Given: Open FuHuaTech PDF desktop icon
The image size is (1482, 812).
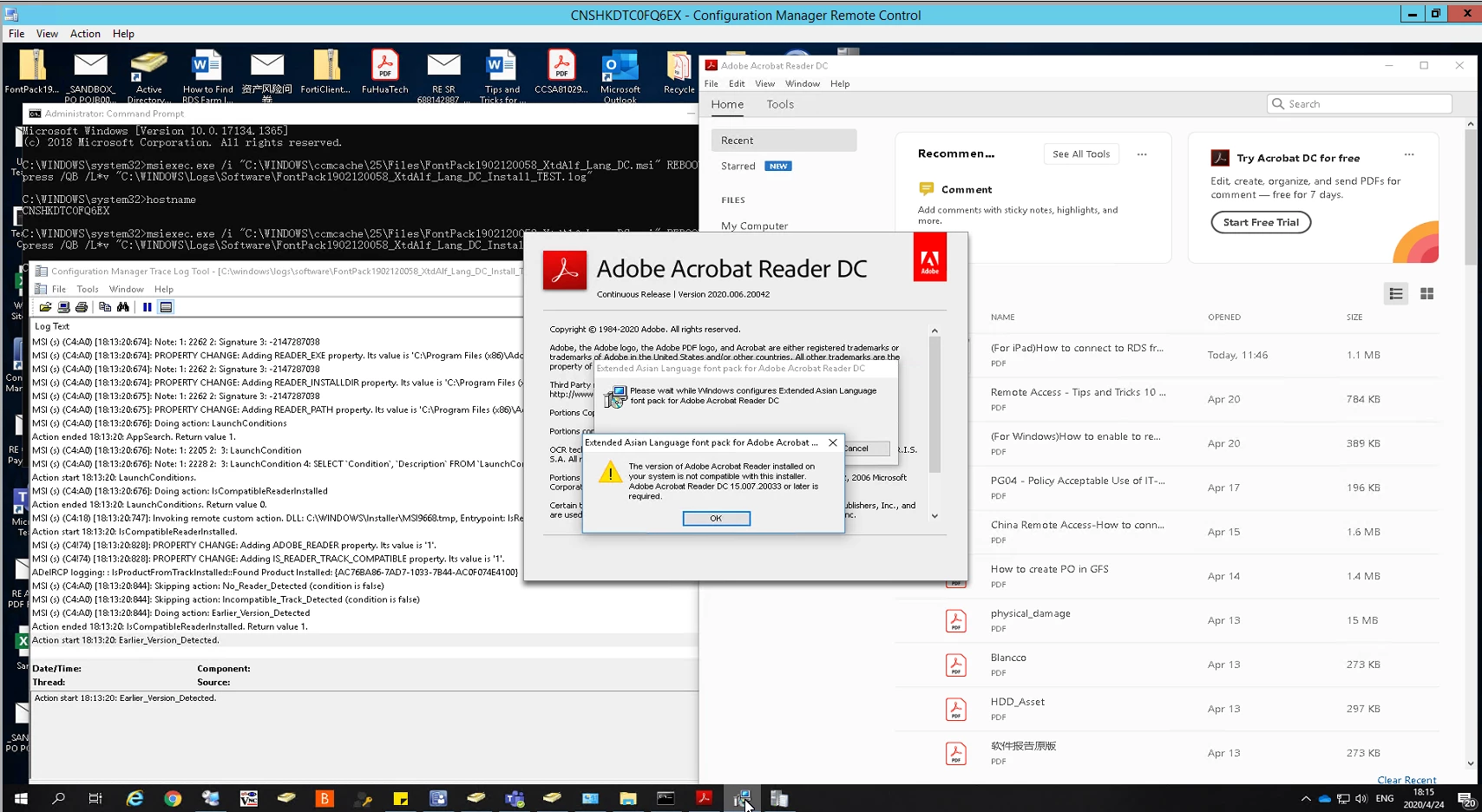Looking at the screenshot, I should click(384, 72).
